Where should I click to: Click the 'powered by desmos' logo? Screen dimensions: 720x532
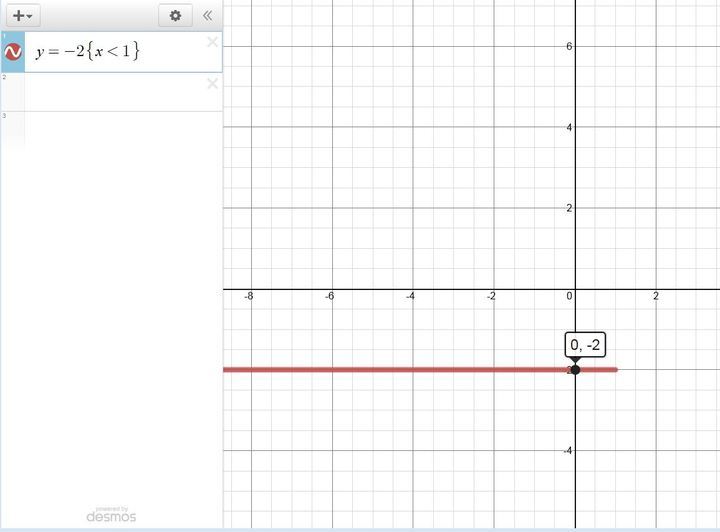coord(111,514)
